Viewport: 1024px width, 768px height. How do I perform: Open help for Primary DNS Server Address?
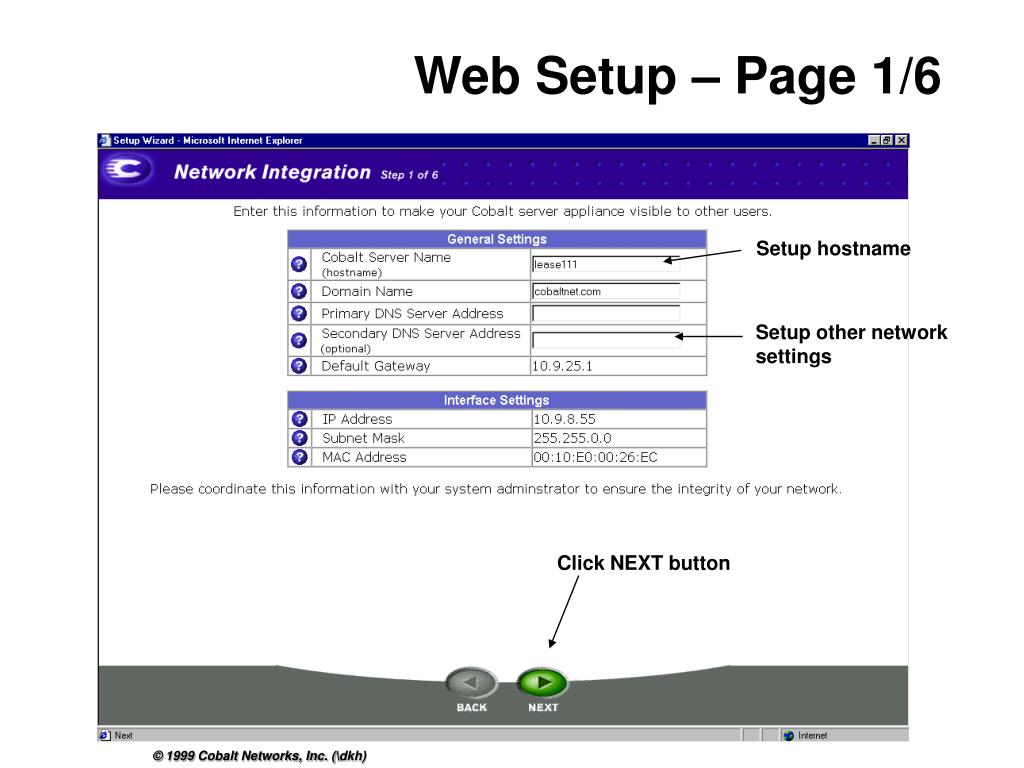(298, 313)
